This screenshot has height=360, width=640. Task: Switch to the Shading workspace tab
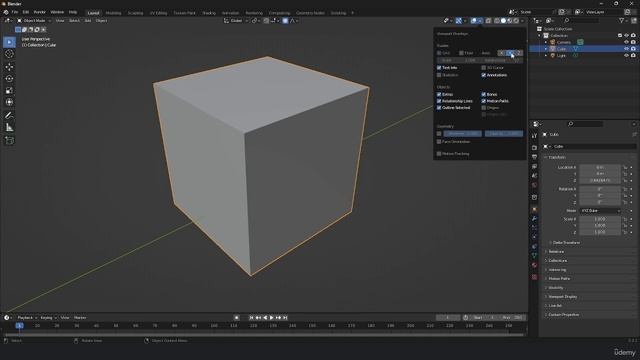coord(209,13)
